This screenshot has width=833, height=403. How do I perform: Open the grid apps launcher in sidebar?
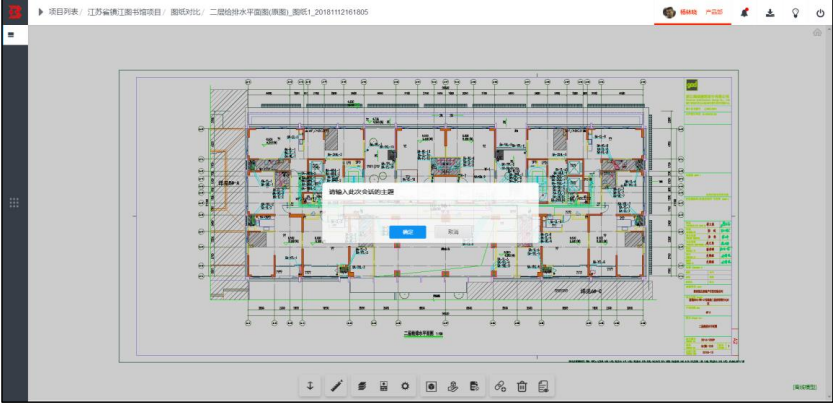pyautogui.click(x=14, y=202)
